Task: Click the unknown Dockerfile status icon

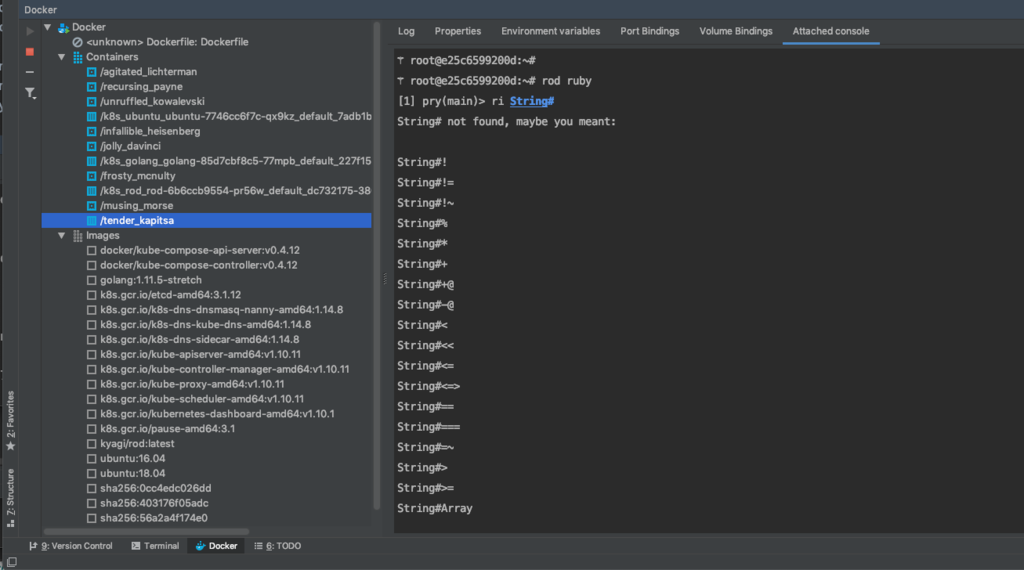Action: [x=78, y=42]
